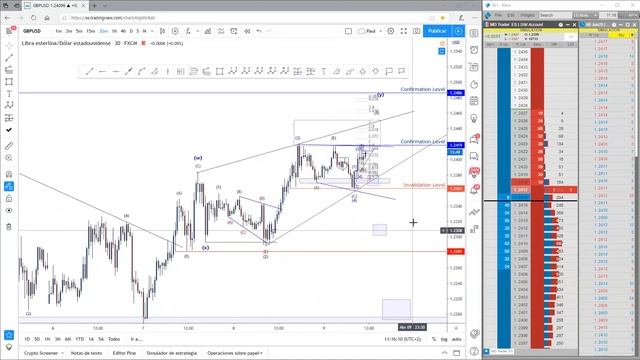
Task: Click the favorites star icon at bottom left
Action: (x=9, y=335)
